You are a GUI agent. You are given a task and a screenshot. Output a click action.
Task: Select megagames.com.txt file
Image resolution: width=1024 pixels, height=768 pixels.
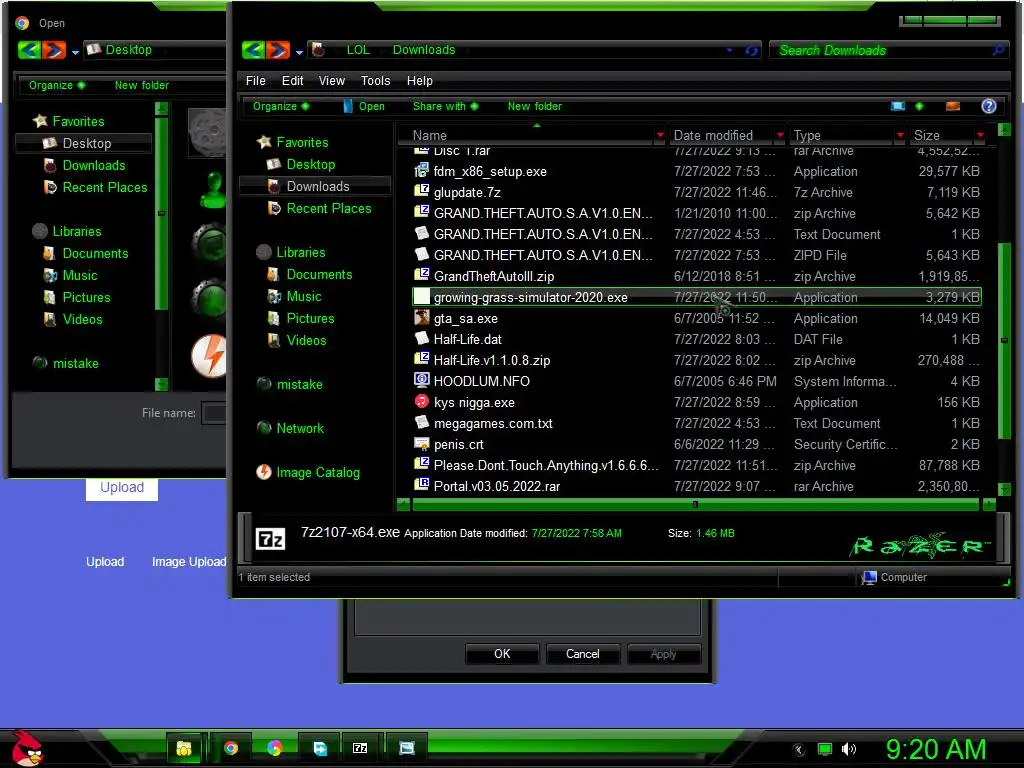click(697, 423)
